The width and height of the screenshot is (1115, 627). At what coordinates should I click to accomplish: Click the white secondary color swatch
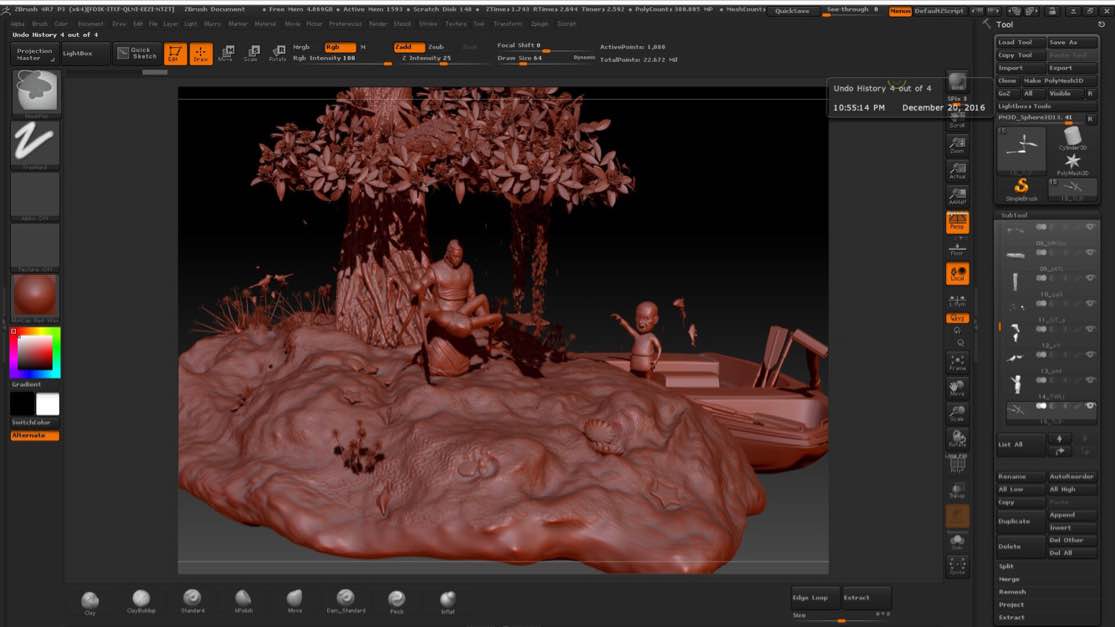click(48, 404)
